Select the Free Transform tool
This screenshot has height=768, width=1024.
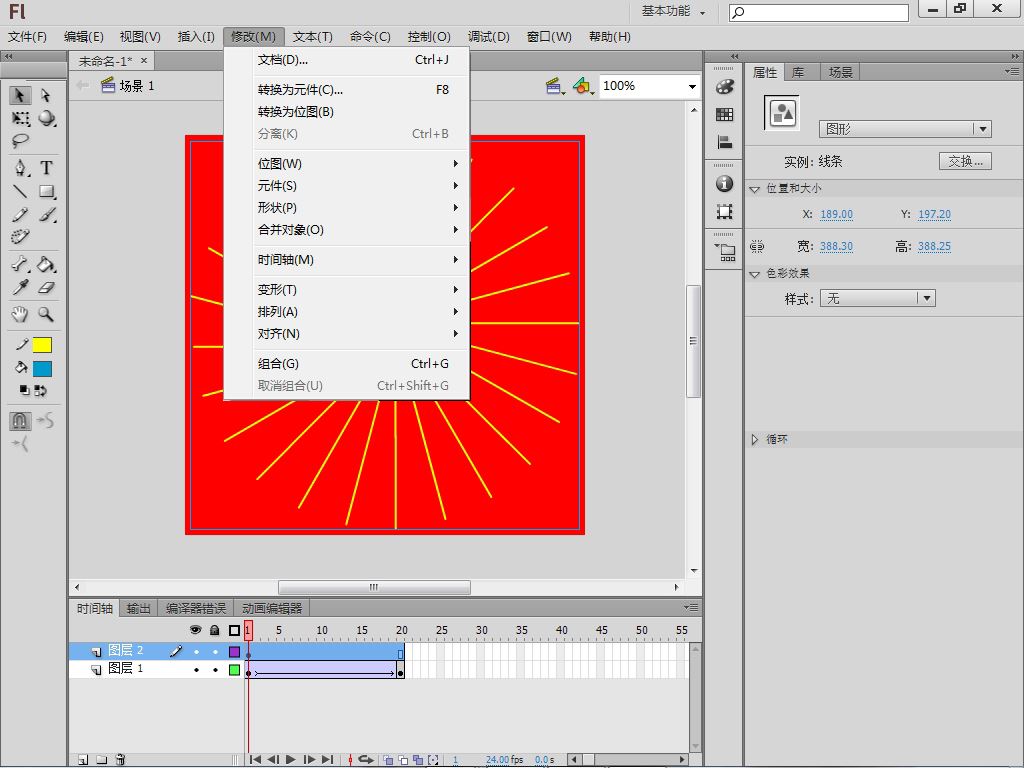pos(20,118)
